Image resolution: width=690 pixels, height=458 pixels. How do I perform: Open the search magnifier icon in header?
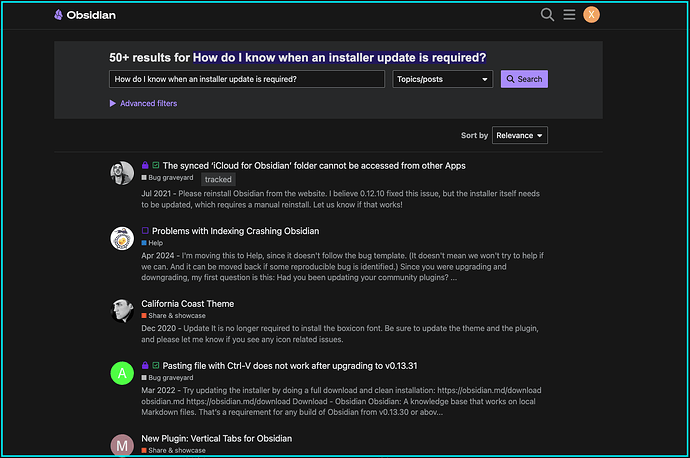(547, 15)
